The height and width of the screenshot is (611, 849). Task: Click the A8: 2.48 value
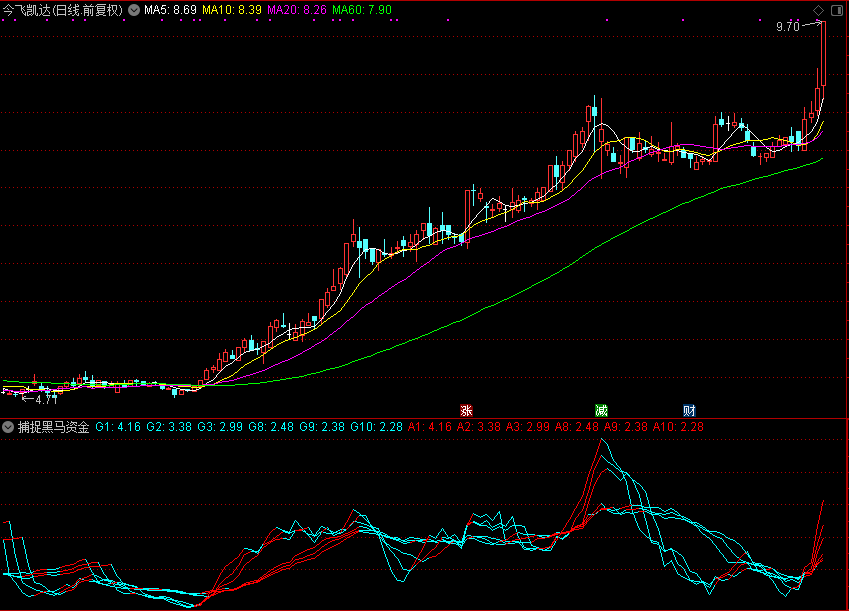(577, 427)
